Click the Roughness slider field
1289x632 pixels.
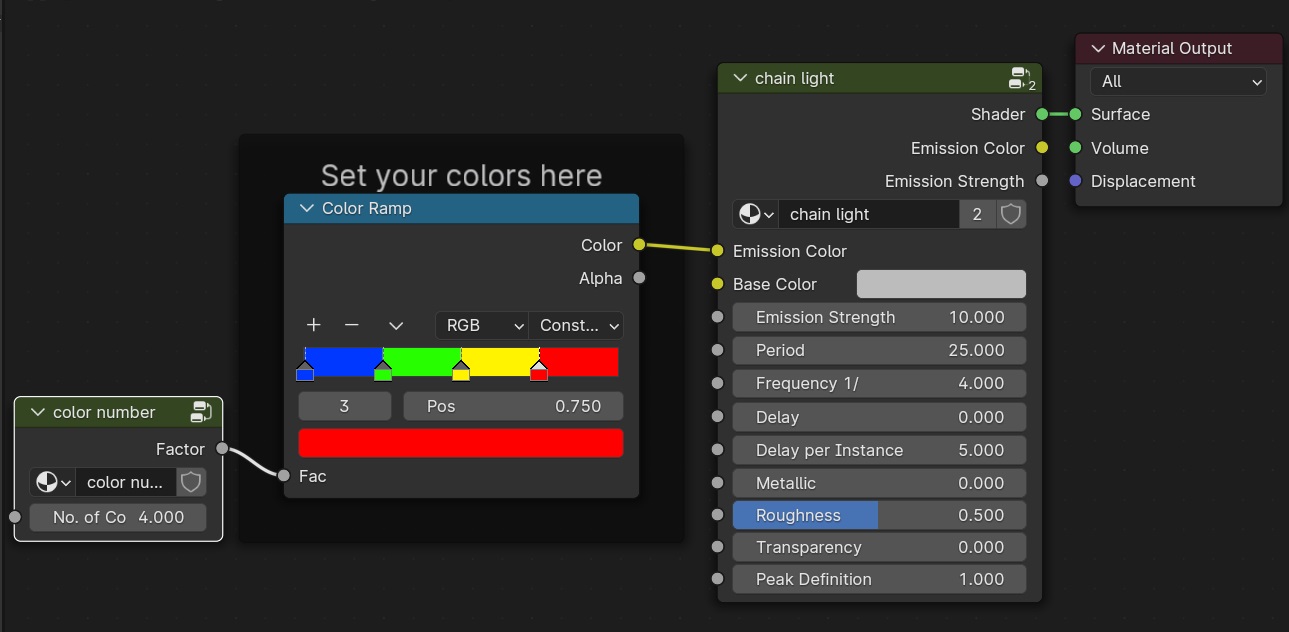[x=879, y=515]
